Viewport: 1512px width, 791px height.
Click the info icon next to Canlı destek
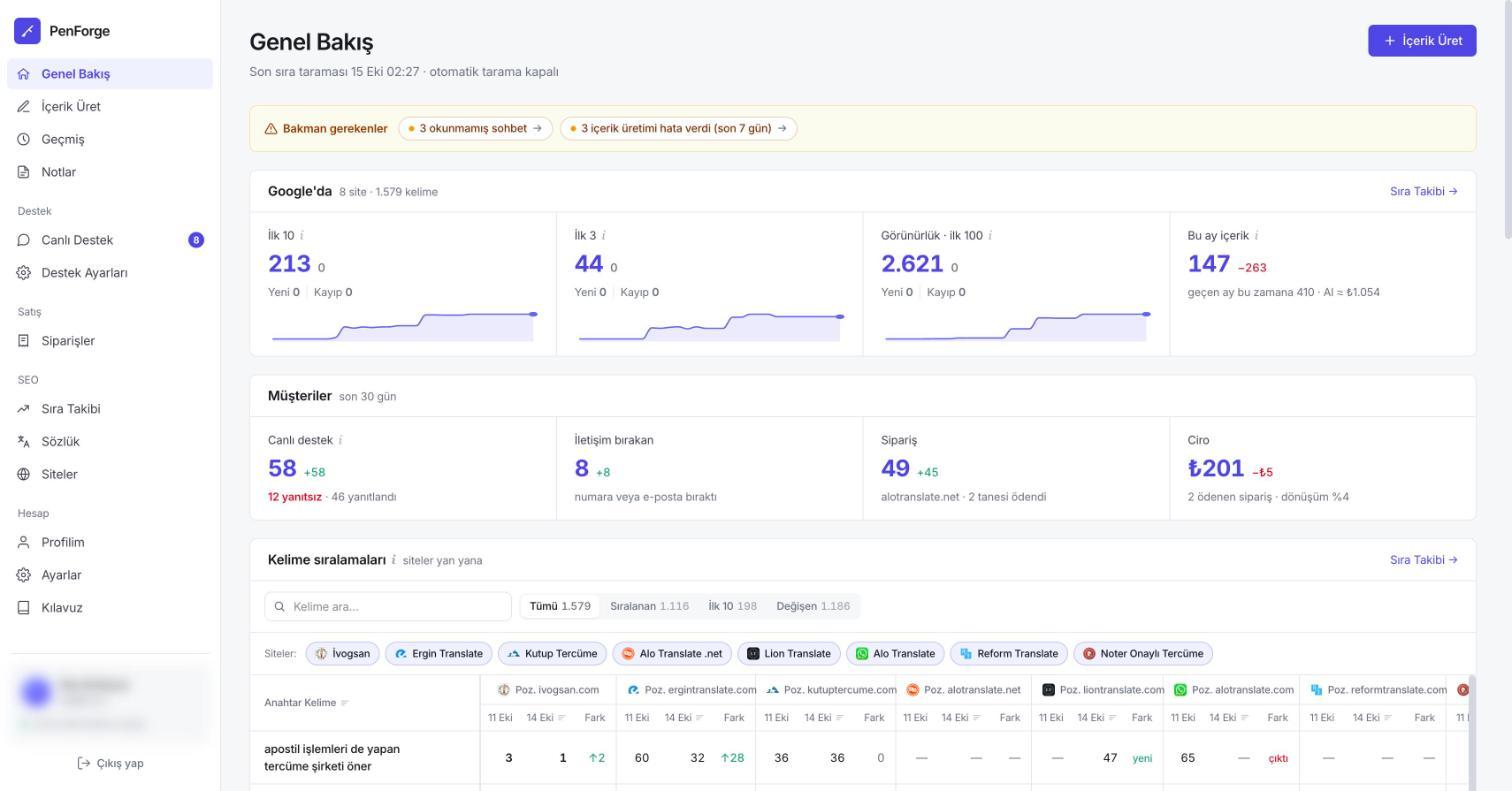click(340, 440)
